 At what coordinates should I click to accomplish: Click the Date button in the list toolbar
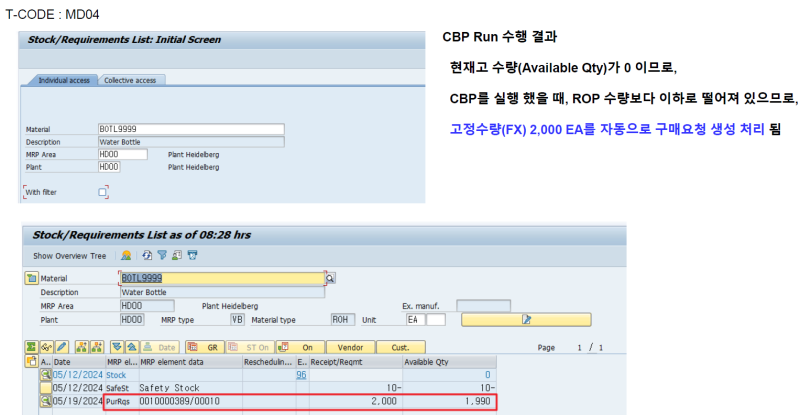coord(160,347)
